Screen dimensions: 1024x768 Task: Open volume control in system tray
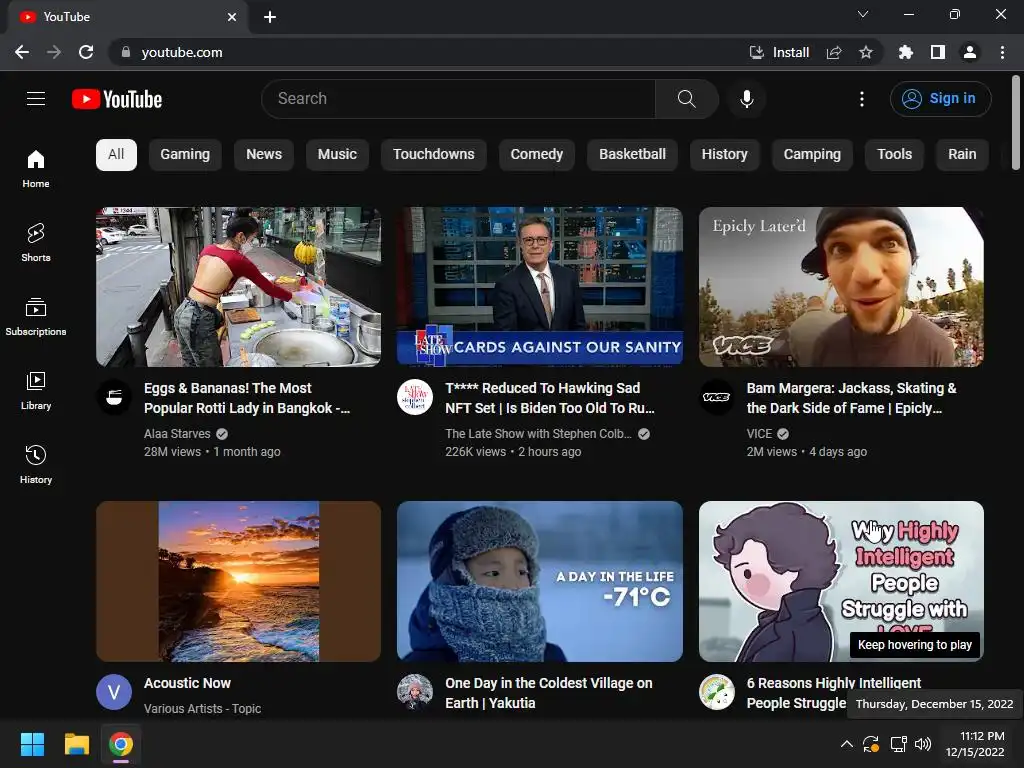click(x=923, y=744)
